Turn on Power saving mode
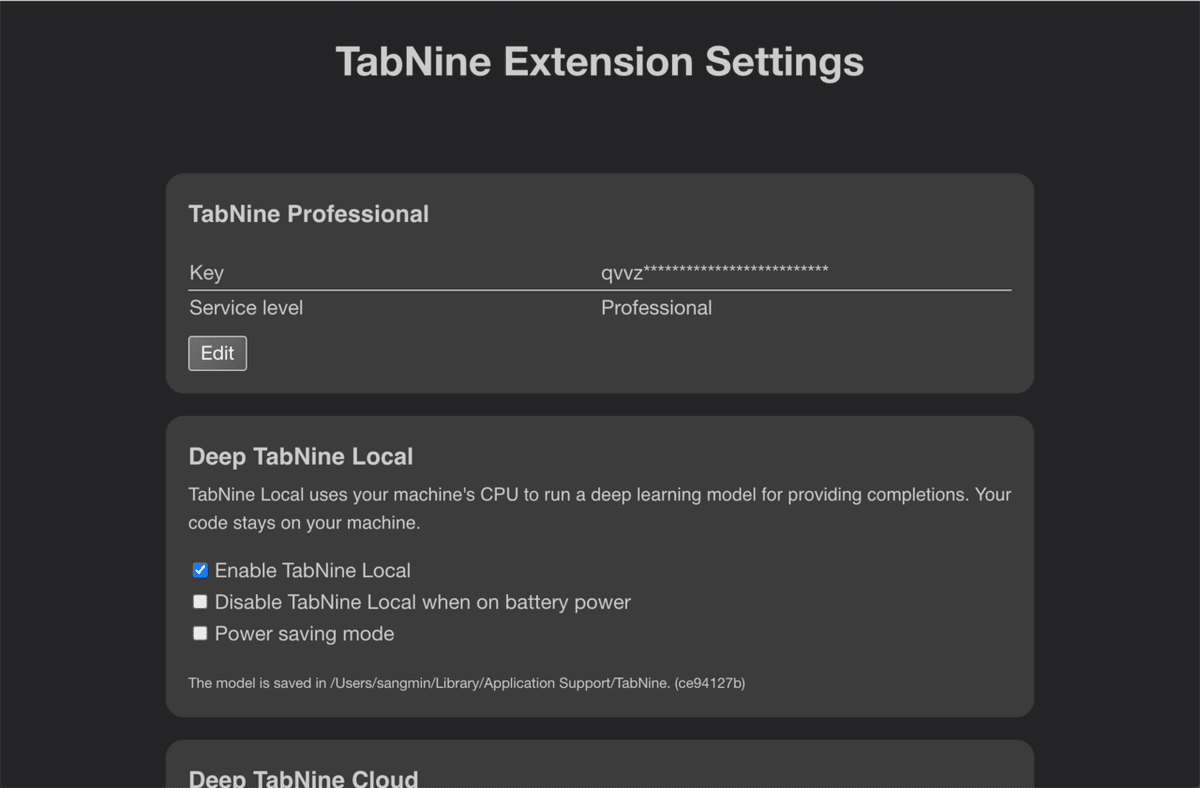 (200, 632)
